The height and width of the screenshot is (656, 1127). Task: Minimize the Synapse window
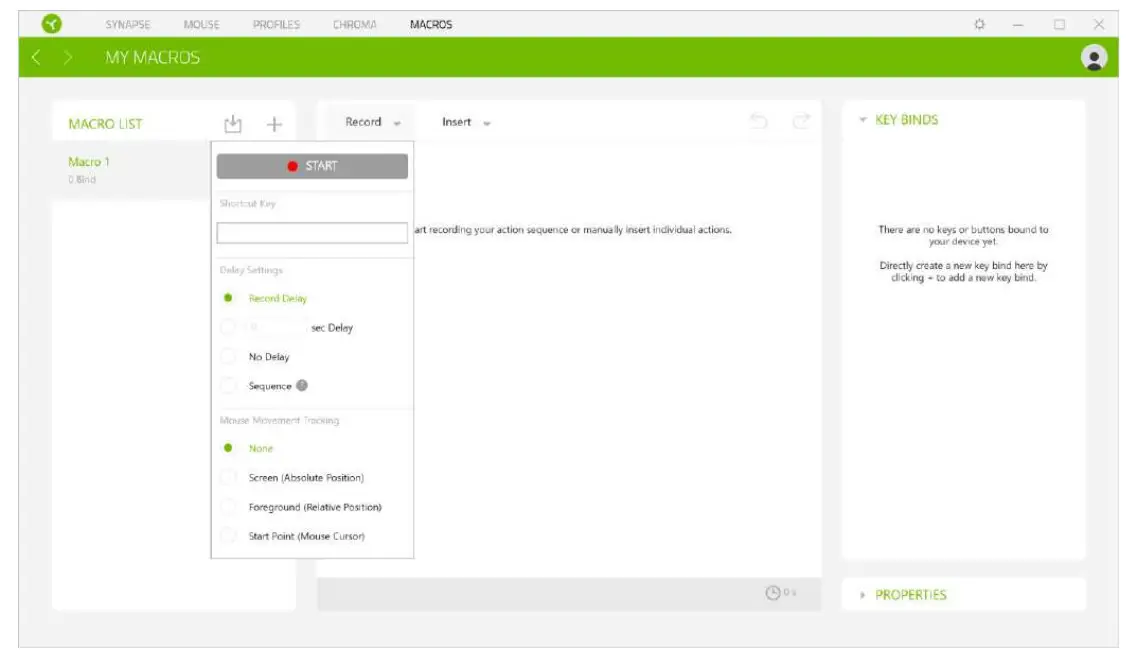point(1018,24)
